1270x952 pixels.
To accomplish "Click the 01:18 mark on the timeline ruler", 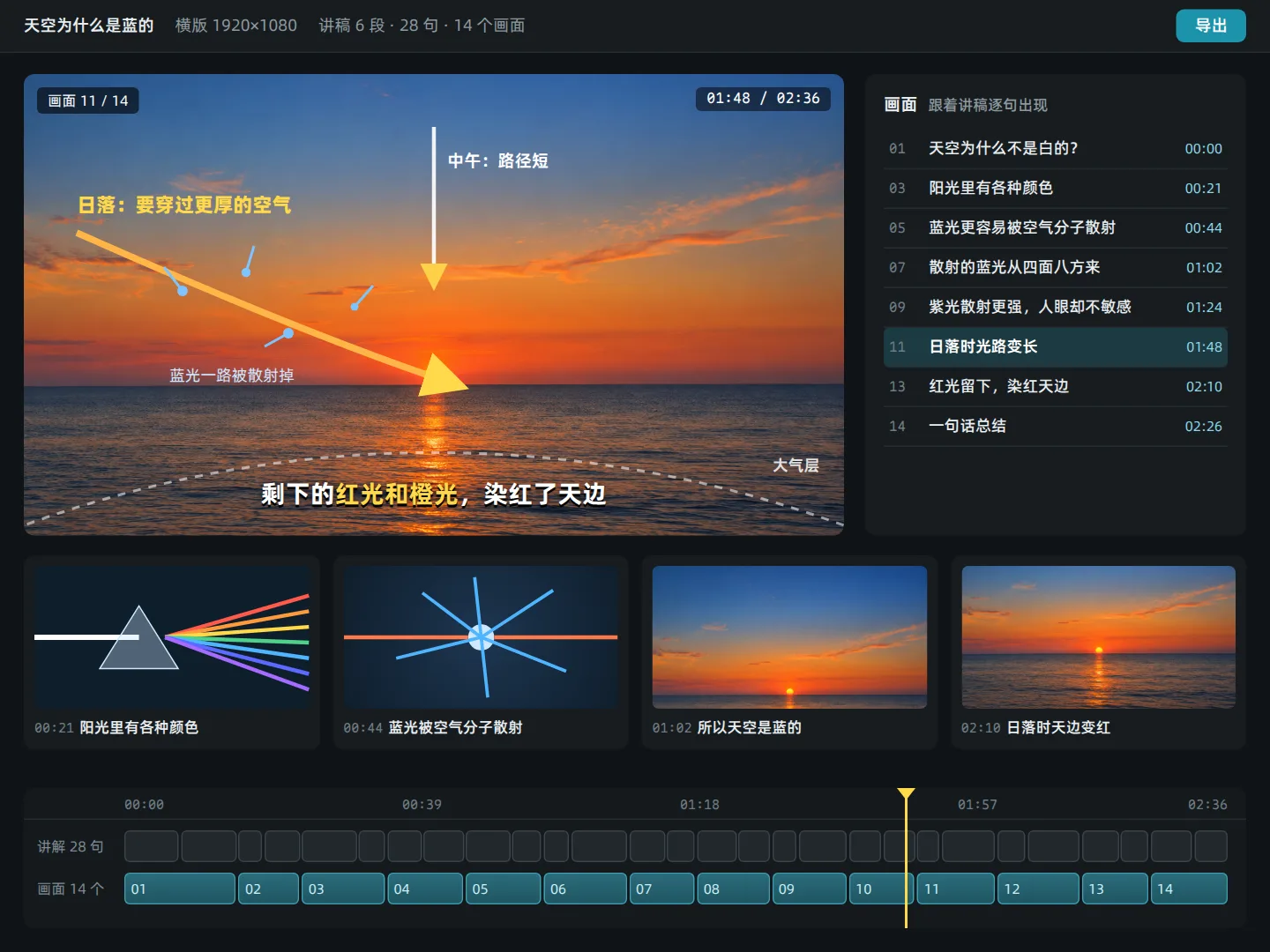I will [699, 805].
